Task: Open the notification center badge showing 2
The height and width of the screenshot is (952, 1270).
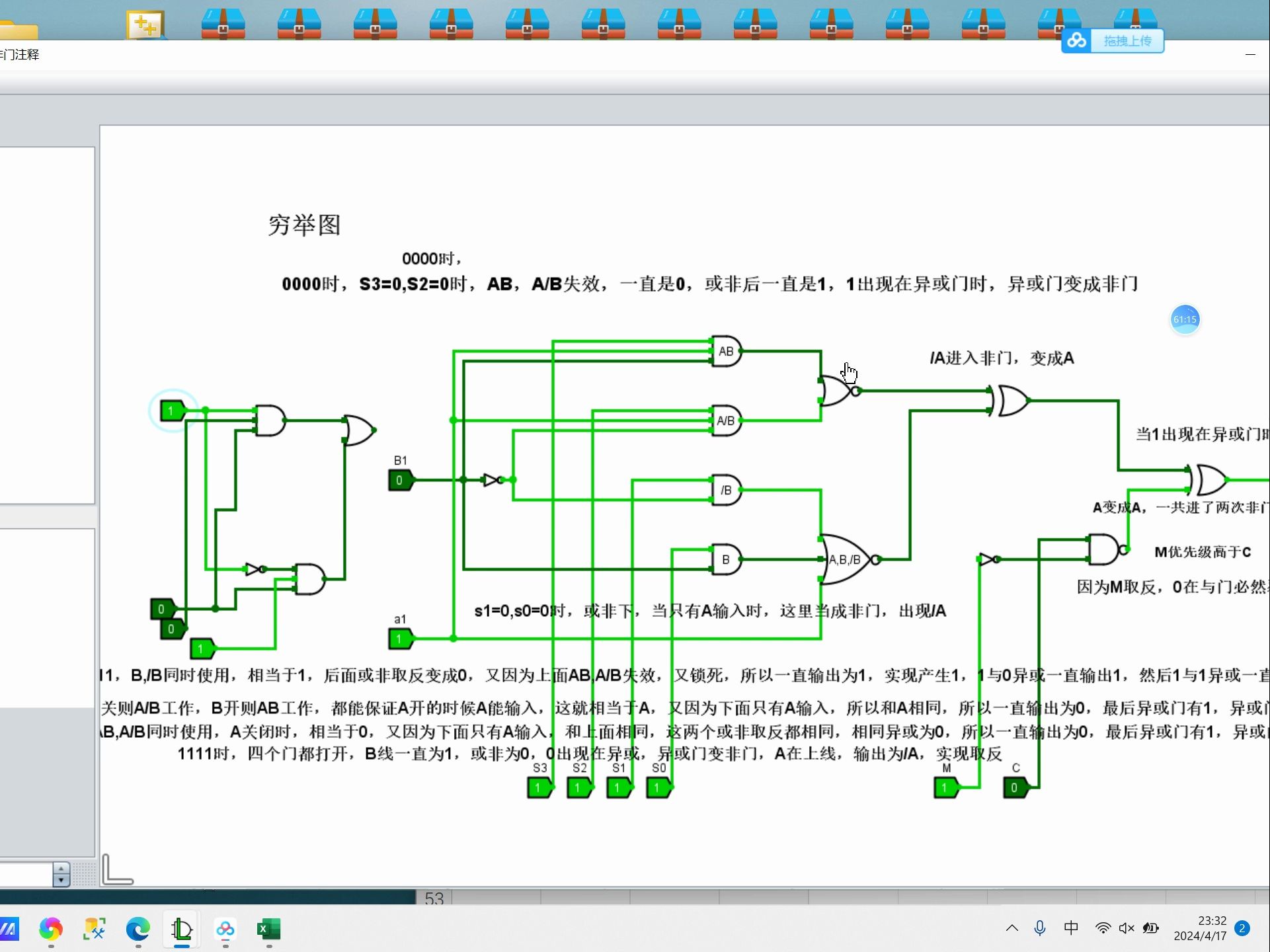Action: click(x=1242, y=928)
